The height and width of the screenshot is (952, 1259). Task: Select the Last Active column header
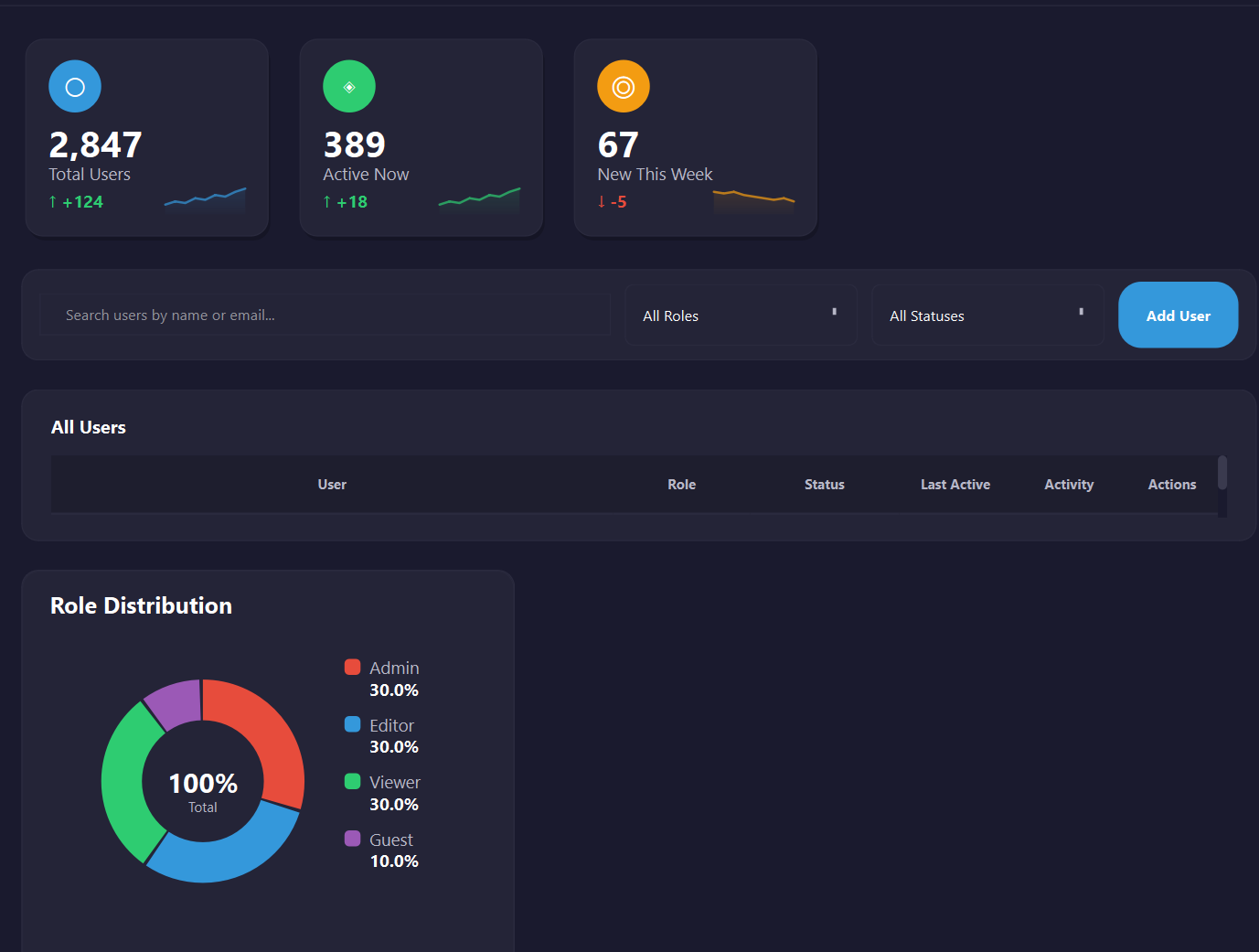(x=955, y=484)
